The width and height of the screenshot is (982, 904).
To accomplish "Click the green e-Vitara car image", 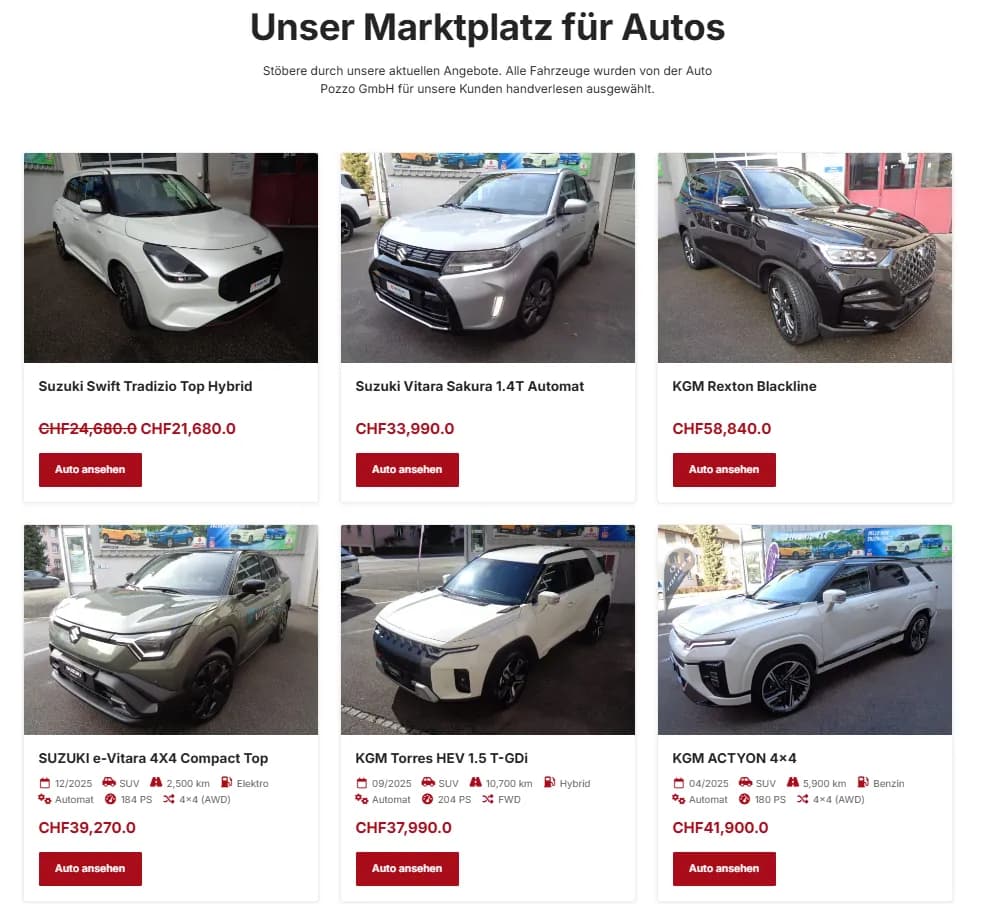I will click(171, 630).
